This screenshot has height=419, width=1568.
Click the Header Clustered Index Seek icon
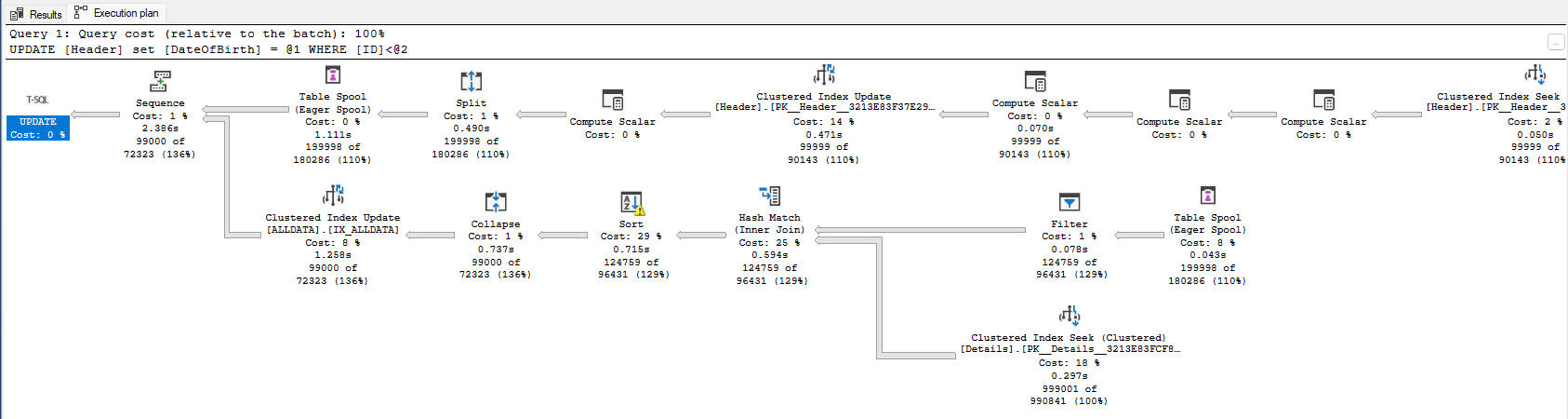point(1535,74)
